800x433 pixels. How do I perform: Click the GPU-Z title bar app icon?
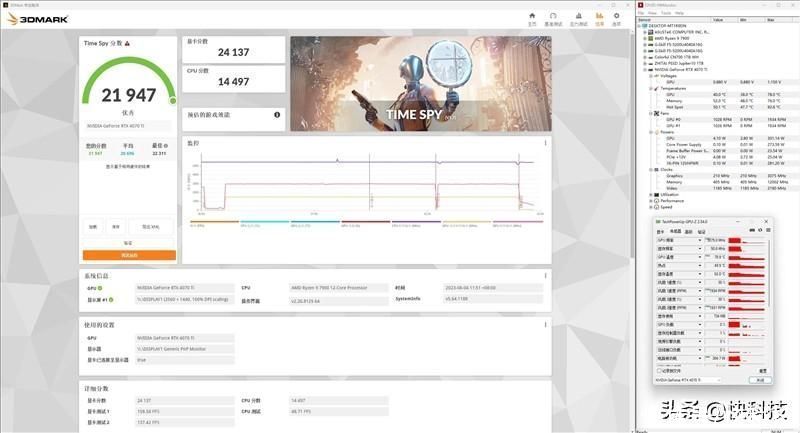[658, 222]
